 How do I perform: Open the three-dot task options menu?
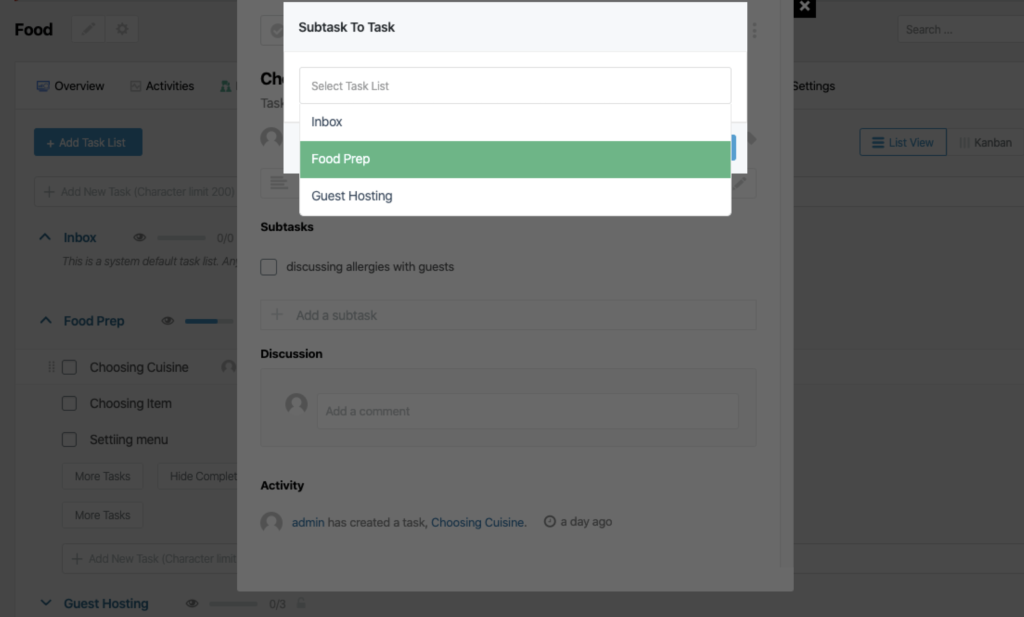point(754,30)
